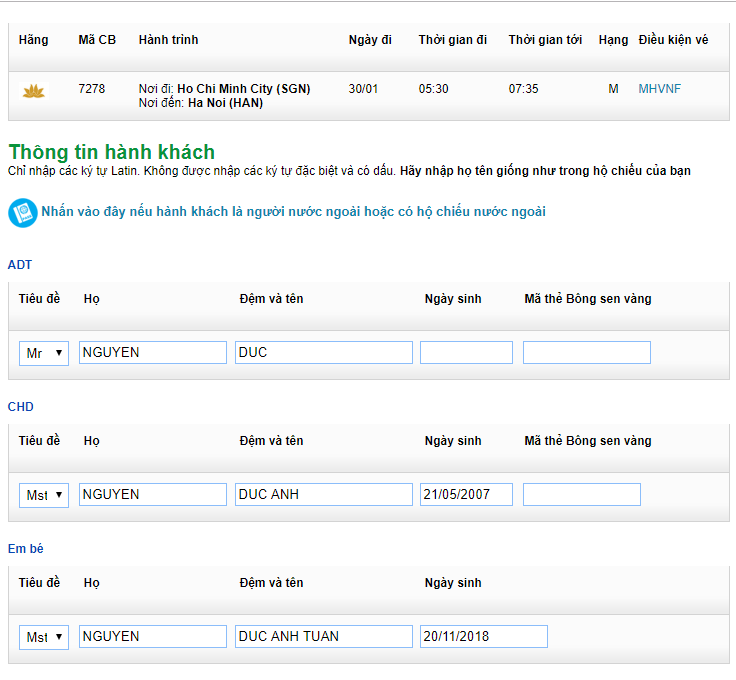Click the Vietnam Airlines lotus logo
The width and height of the screenshot is (736, 680).
pos(33,91)
